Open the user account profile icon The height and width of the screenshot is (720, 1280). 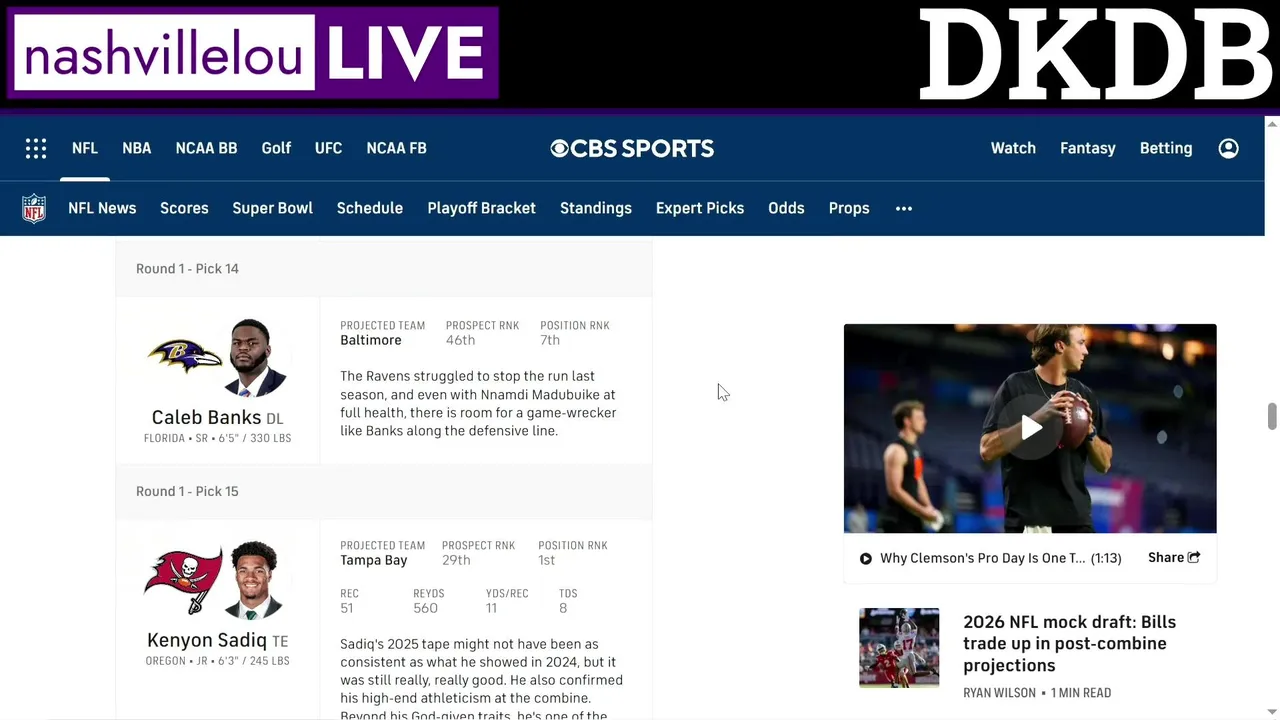[x=1229, y=148]
